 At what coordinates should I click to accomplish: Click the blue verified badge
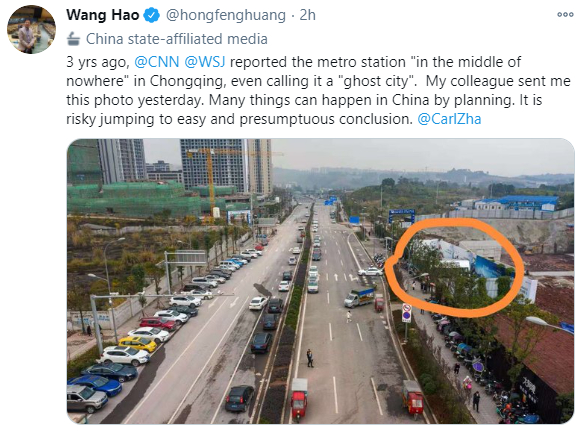152,15
